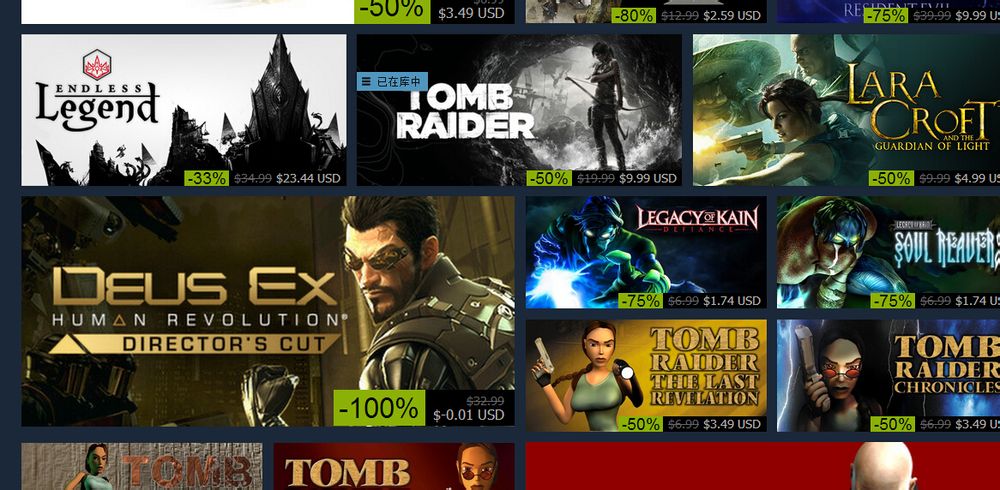Viewport: 1000px width, 490px height.
Task: Open Tomb Raider The Last Revelation tile
Action: (646, 376)
